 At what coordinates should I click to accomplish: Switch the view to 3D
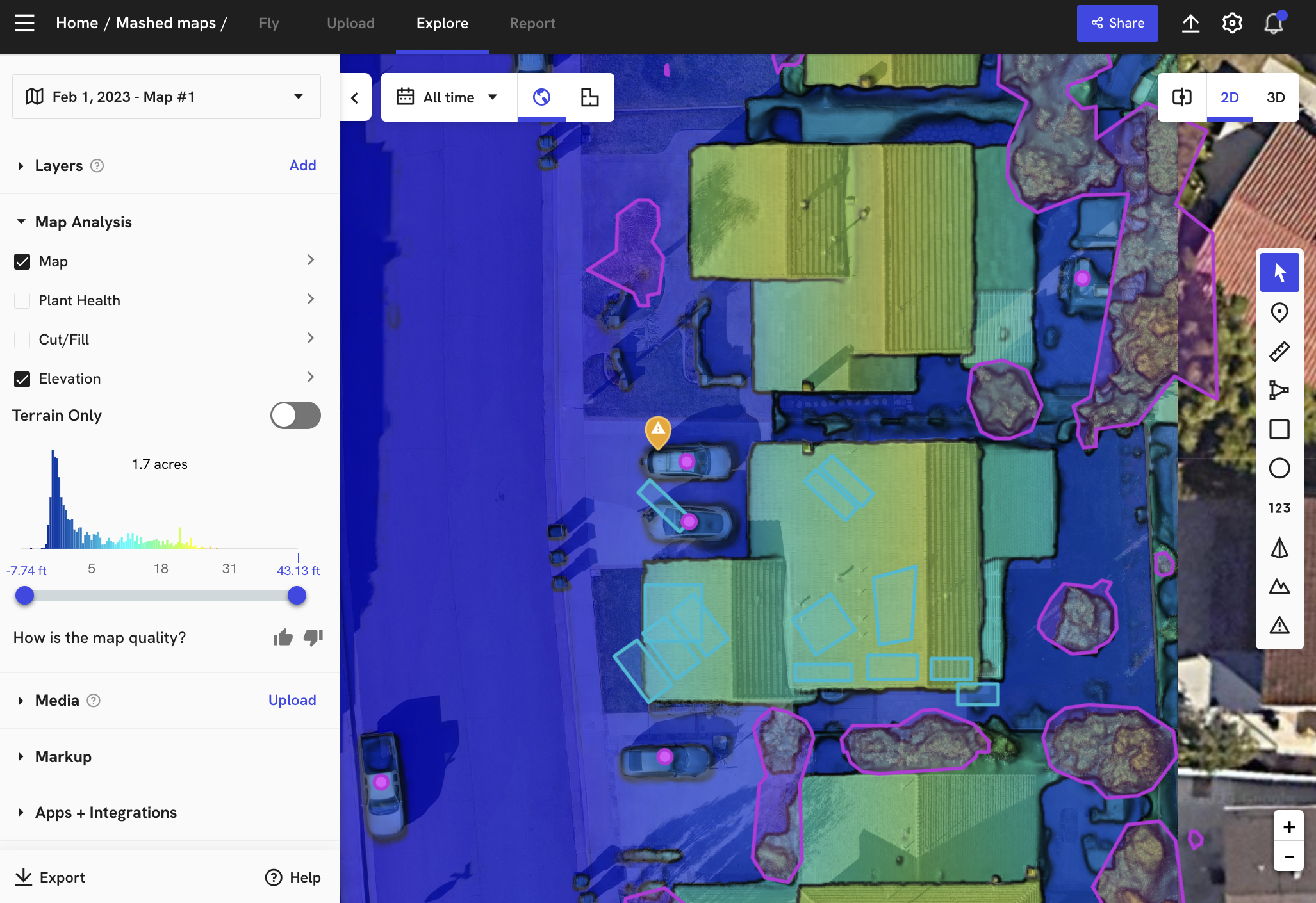point(1275,97)
